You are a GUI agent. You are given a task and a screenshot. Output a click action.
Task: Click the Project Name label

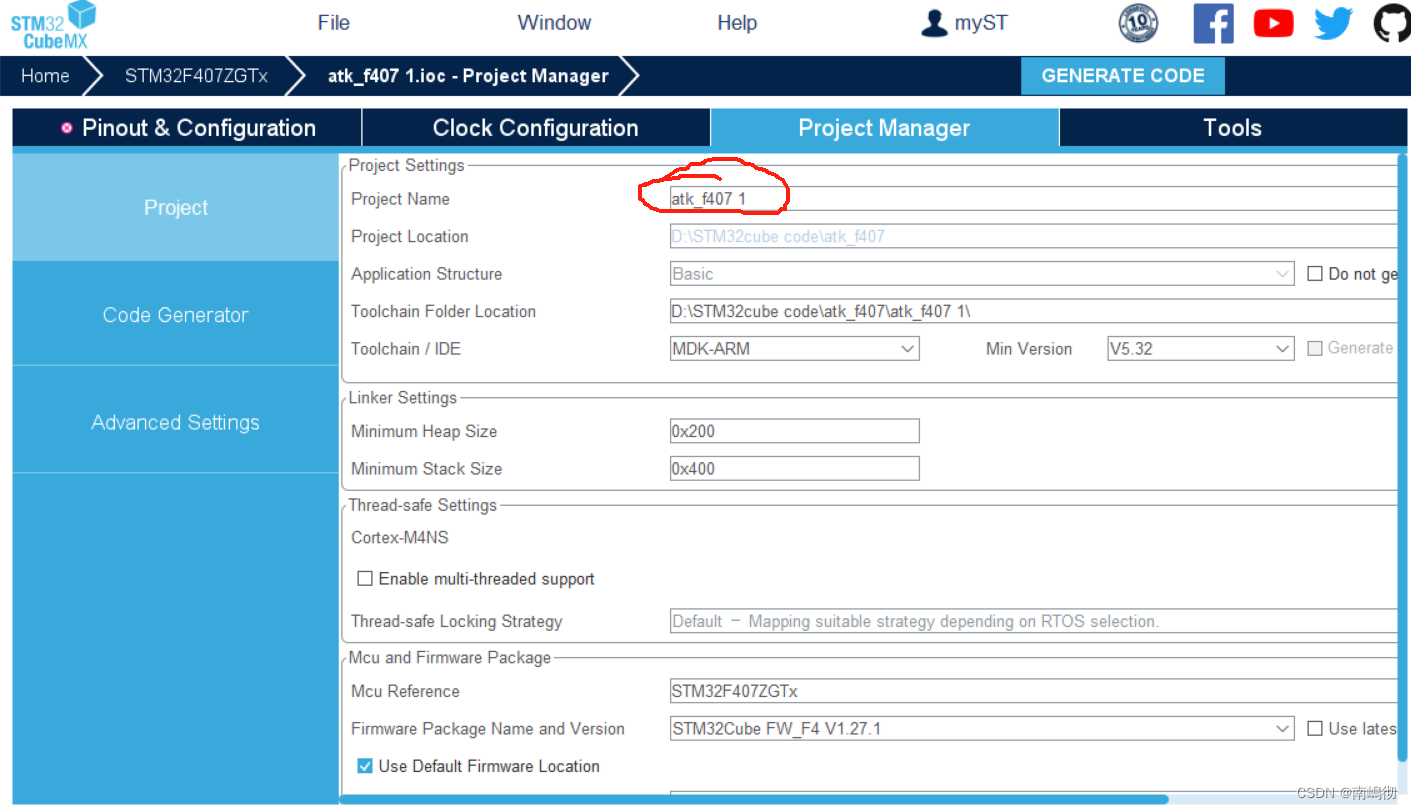[x=400, y=199]
